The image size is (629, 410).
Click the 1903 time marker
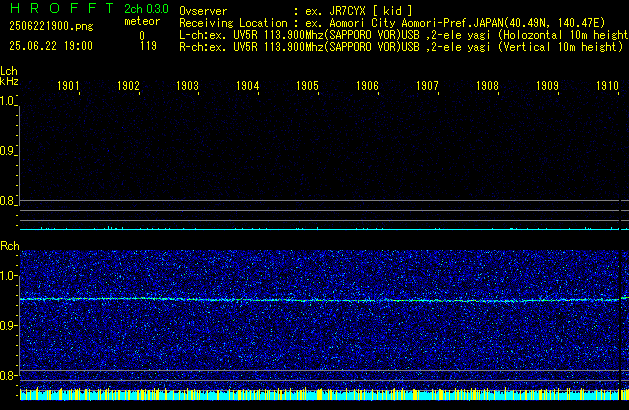[187, 86]
